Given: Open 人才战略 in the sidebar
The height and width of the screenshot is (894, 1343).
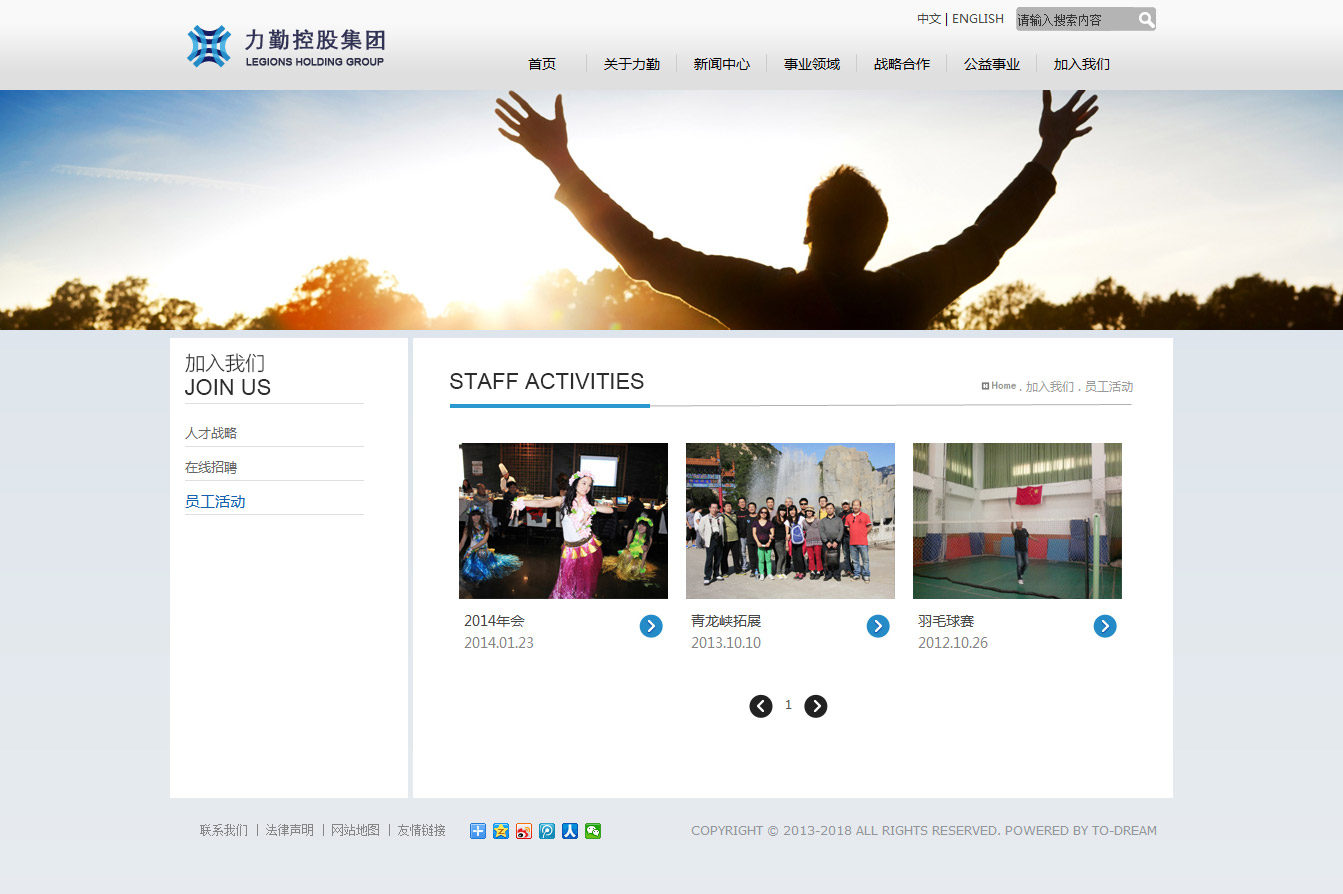Looking at the screenshot, I should [x=211, y=433].
